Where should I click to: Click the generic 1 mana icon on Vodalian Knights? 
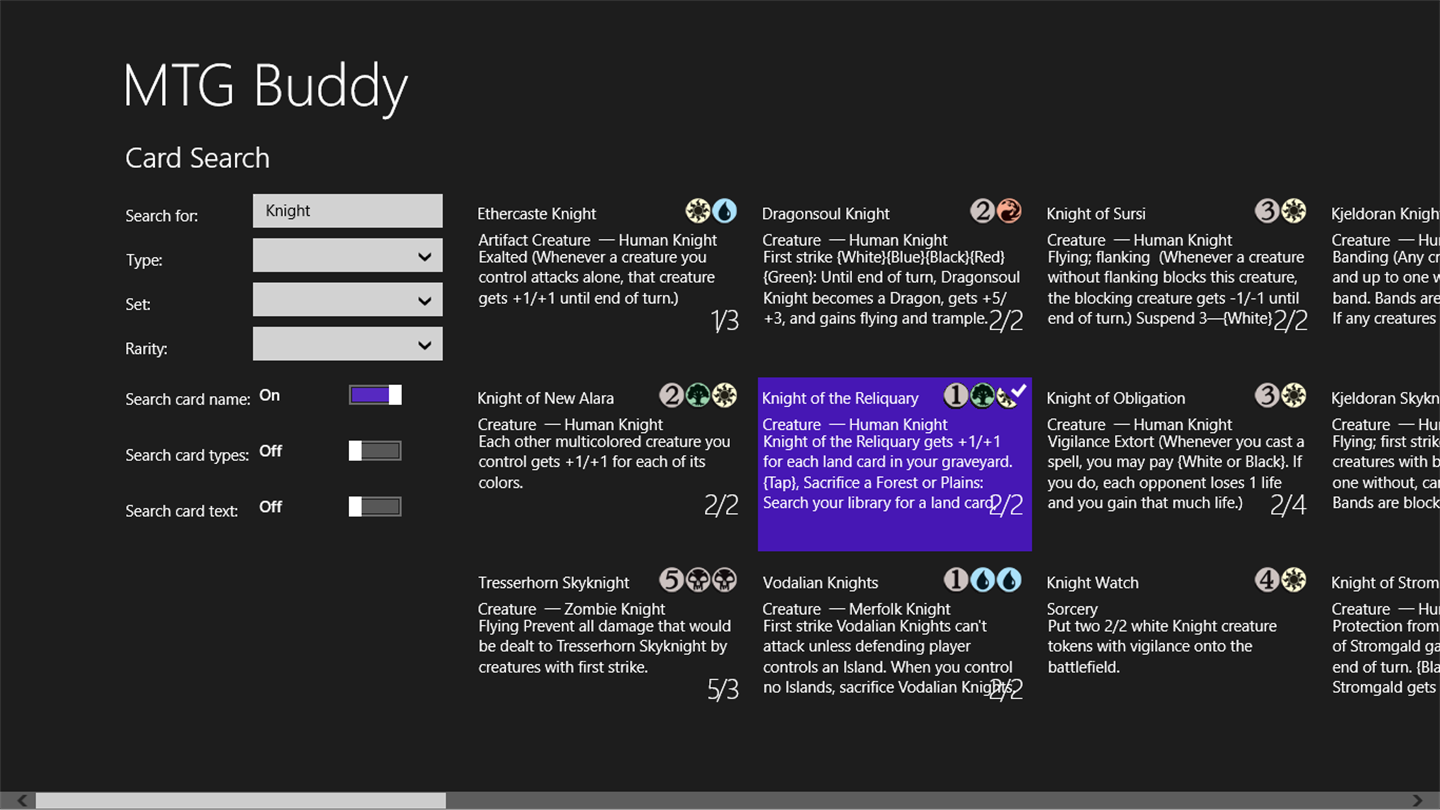click(x=957, y=580)
